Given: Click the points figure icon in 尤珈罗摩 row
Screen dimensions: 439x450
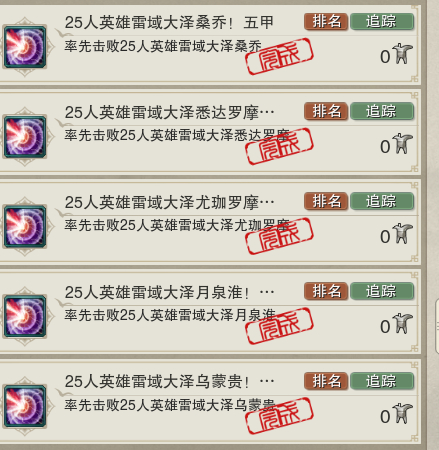Looking at the screenshot, I should click(x=403, y=233).
